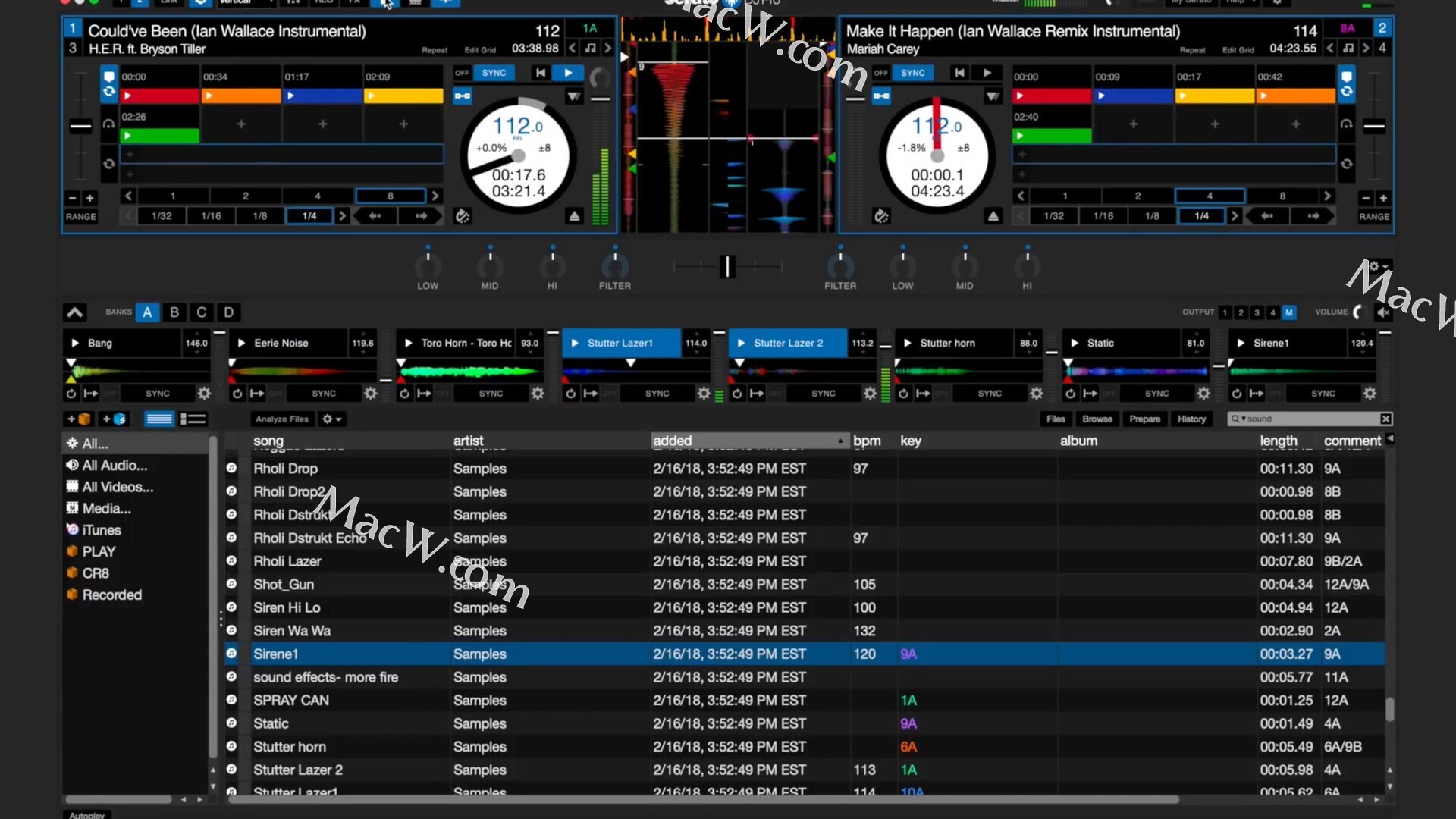
Task: Open deck 2 tempo dropdown arrow
Action: [x=993, y=96]
